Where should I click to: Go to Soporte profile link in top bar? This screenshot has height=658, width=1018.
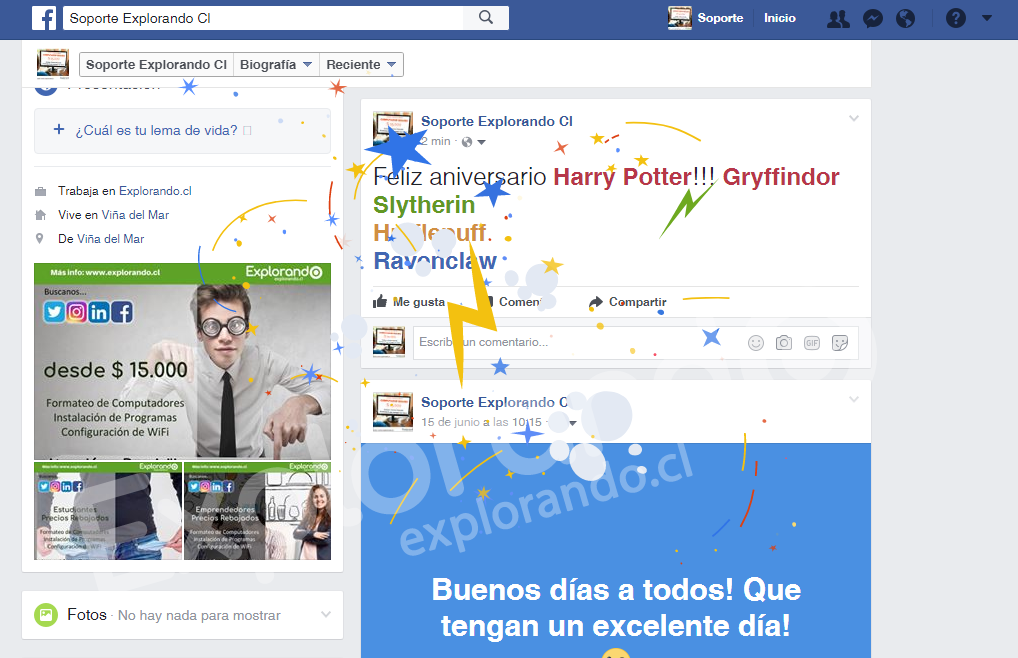tap(720, 18)
